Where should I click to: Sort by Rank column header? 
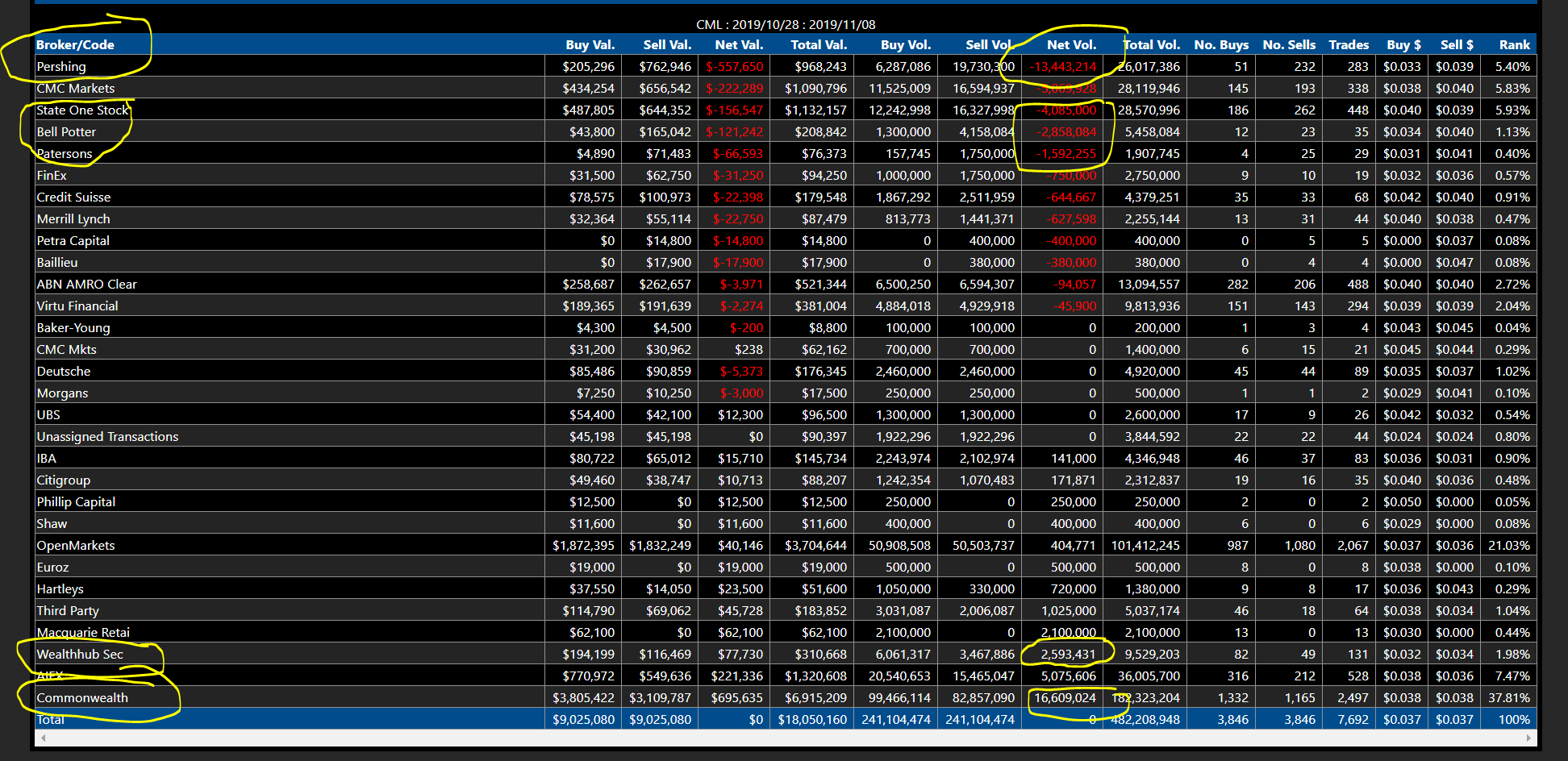1514,45
